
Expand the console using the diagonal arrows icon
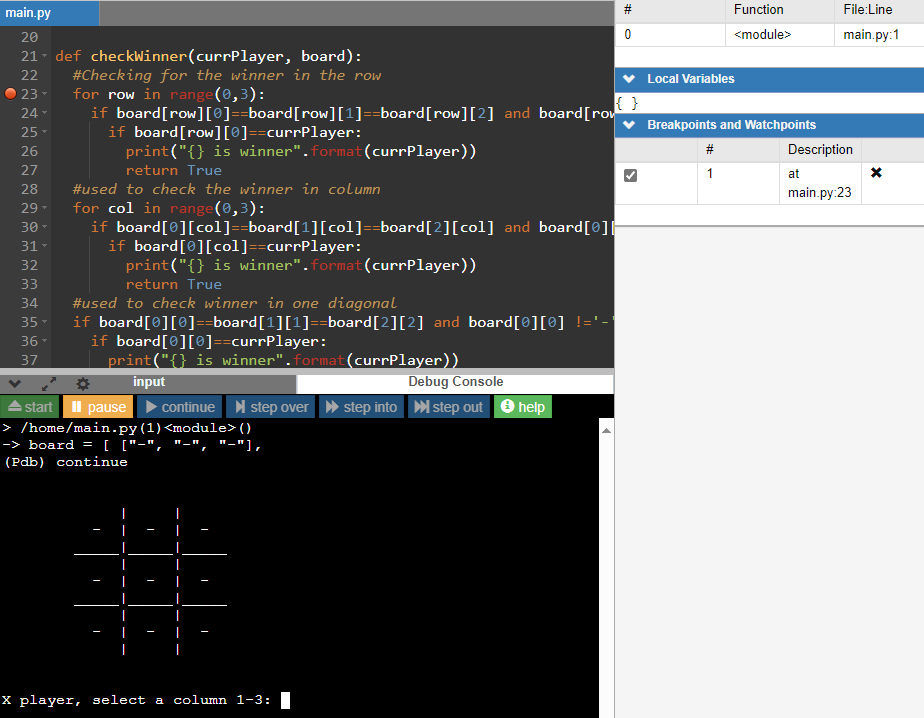click(x=48, y=383)
